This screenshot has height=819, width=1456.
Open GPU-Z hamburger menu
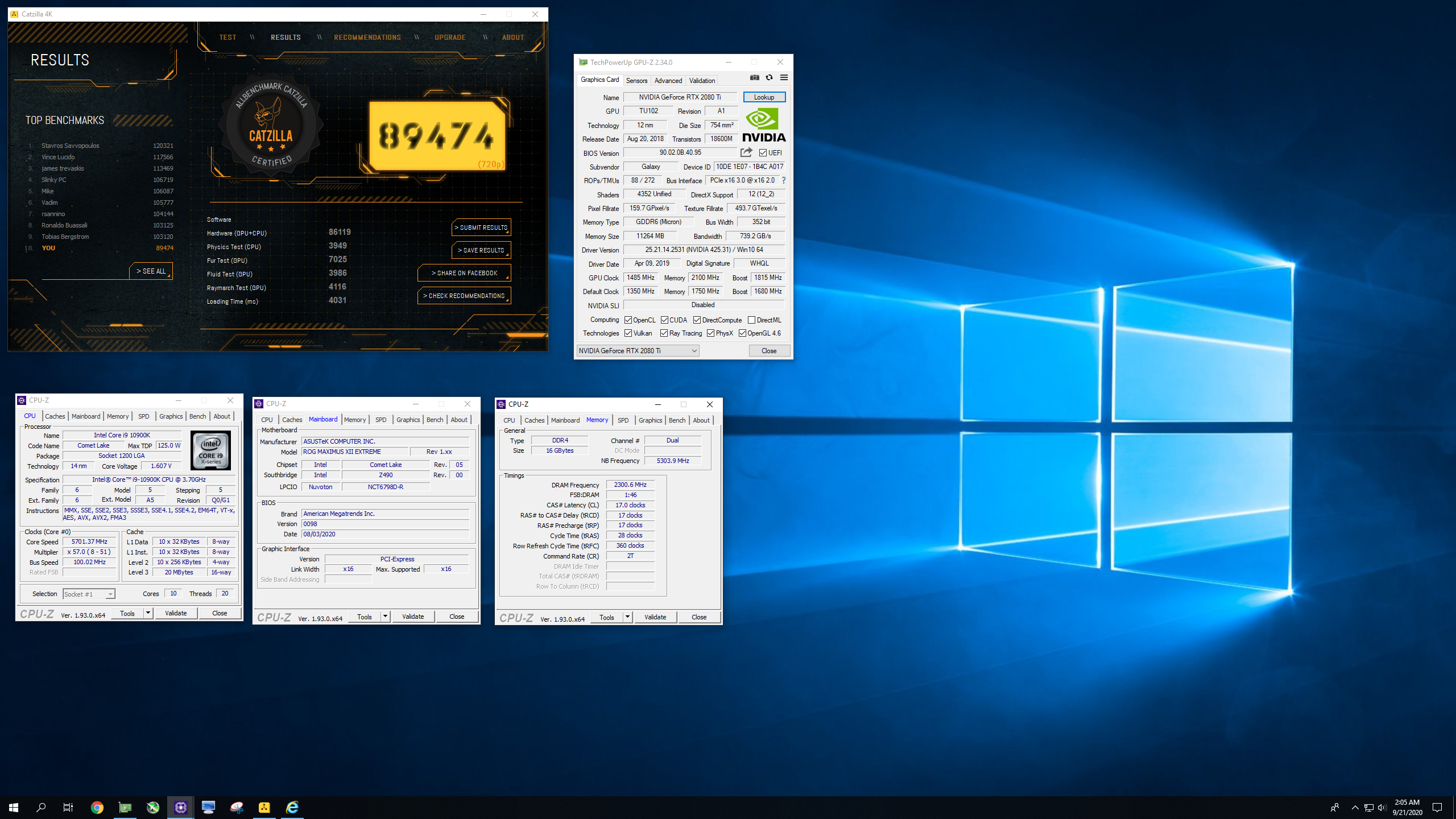click(784, 78)
